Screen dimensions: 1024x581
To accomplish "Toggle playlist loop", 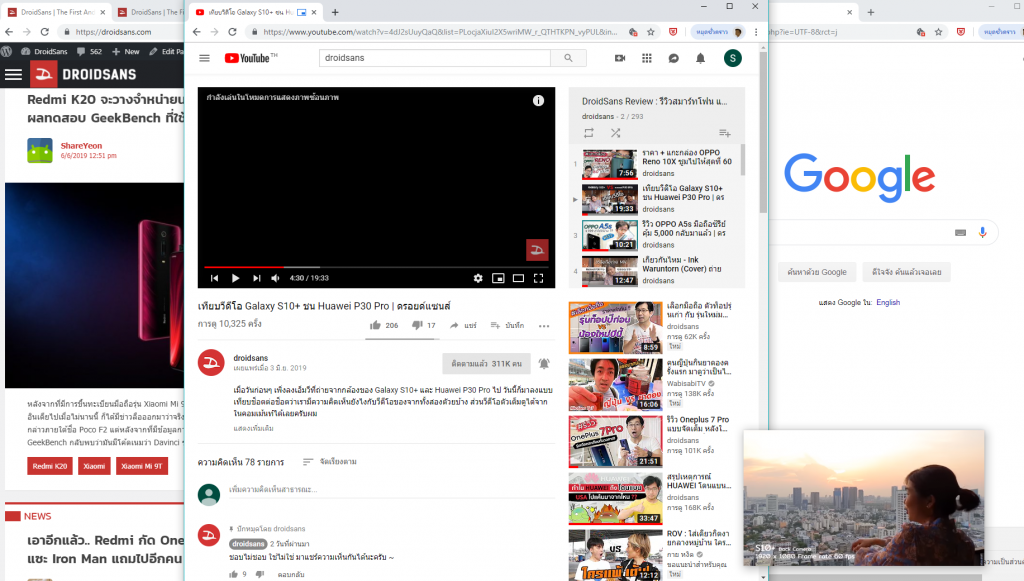I will [588, 133].
